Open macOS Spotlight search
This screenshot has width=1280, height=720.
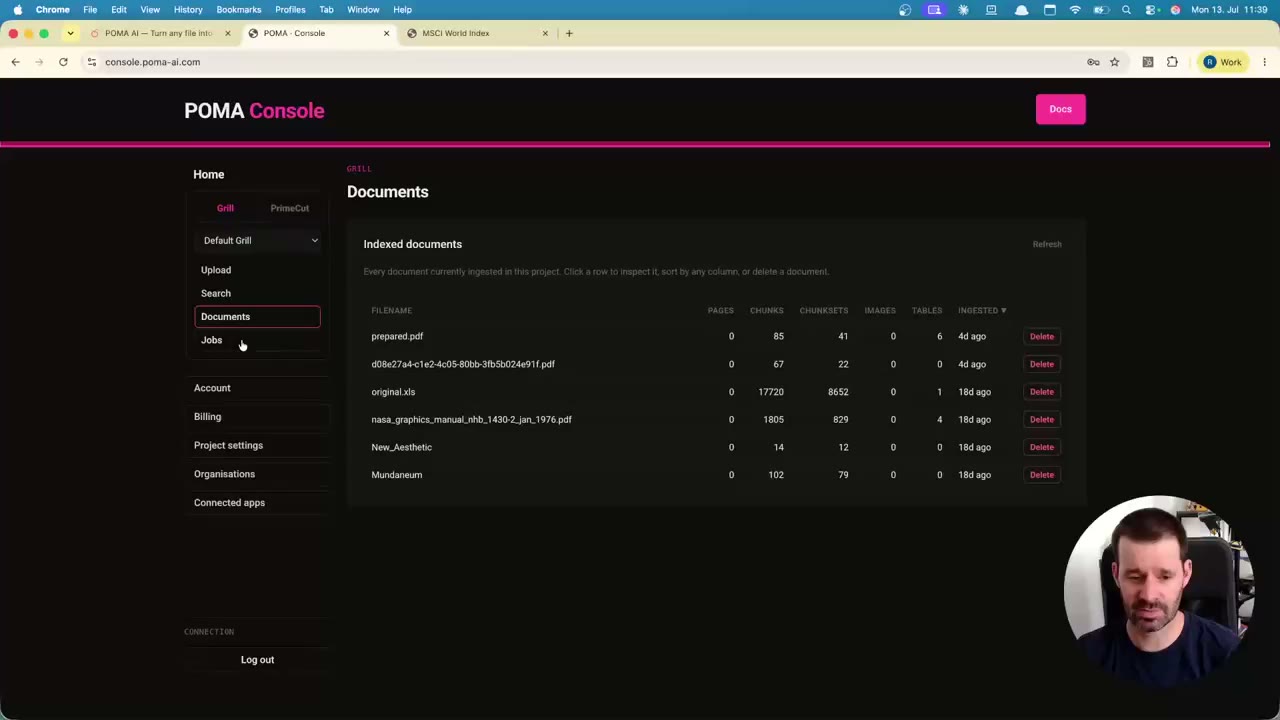(1126, 10)
